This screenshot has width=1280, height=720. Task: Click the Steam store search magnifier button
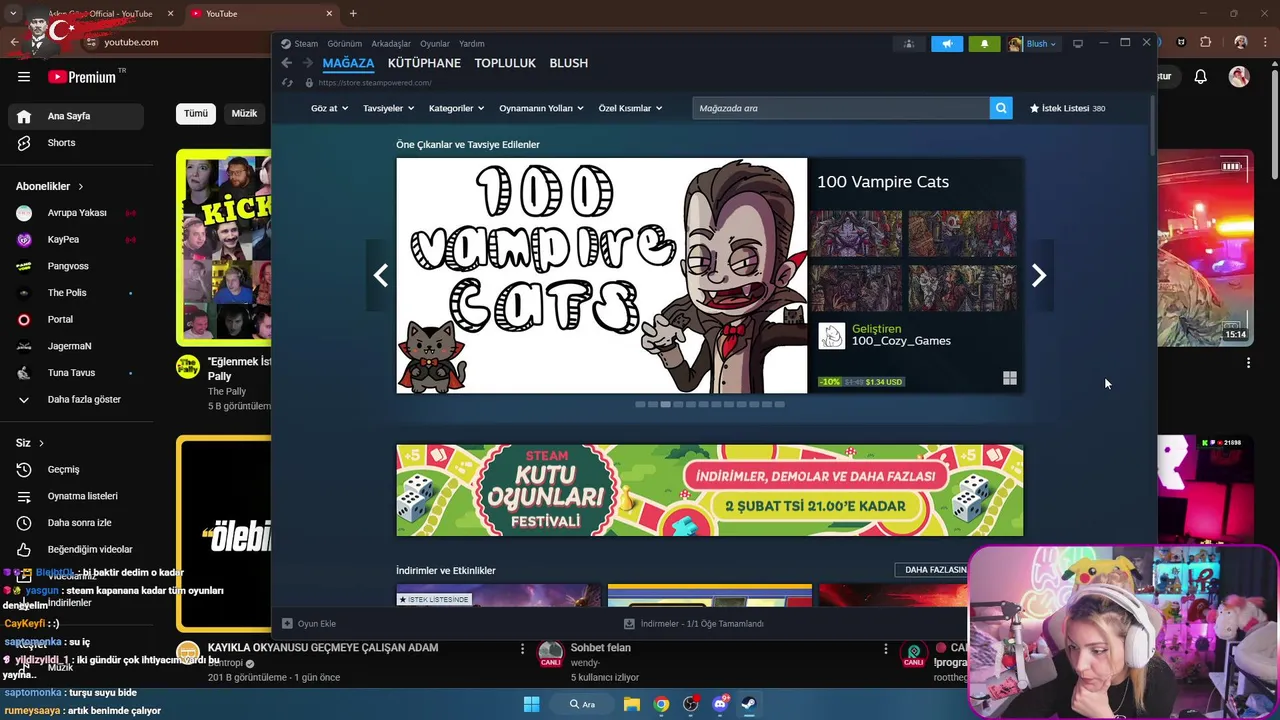tap(1001, 108)
